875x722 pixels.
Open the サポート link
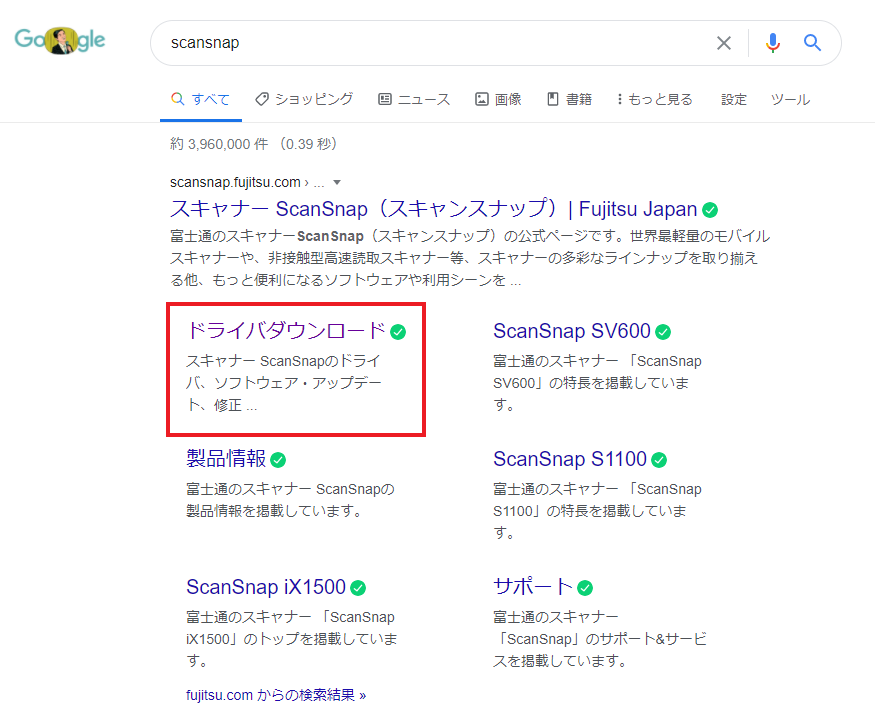[x=533, y=587]
